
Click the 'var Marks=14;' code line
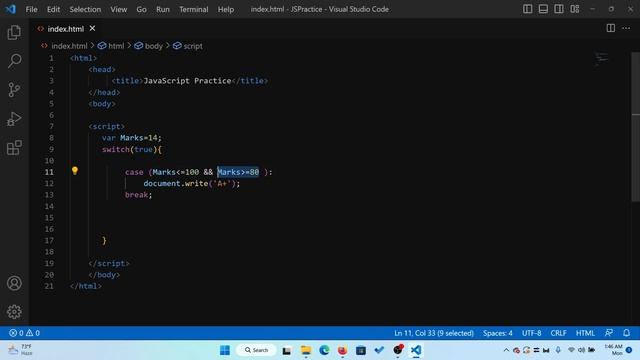(x=131, y=138)
